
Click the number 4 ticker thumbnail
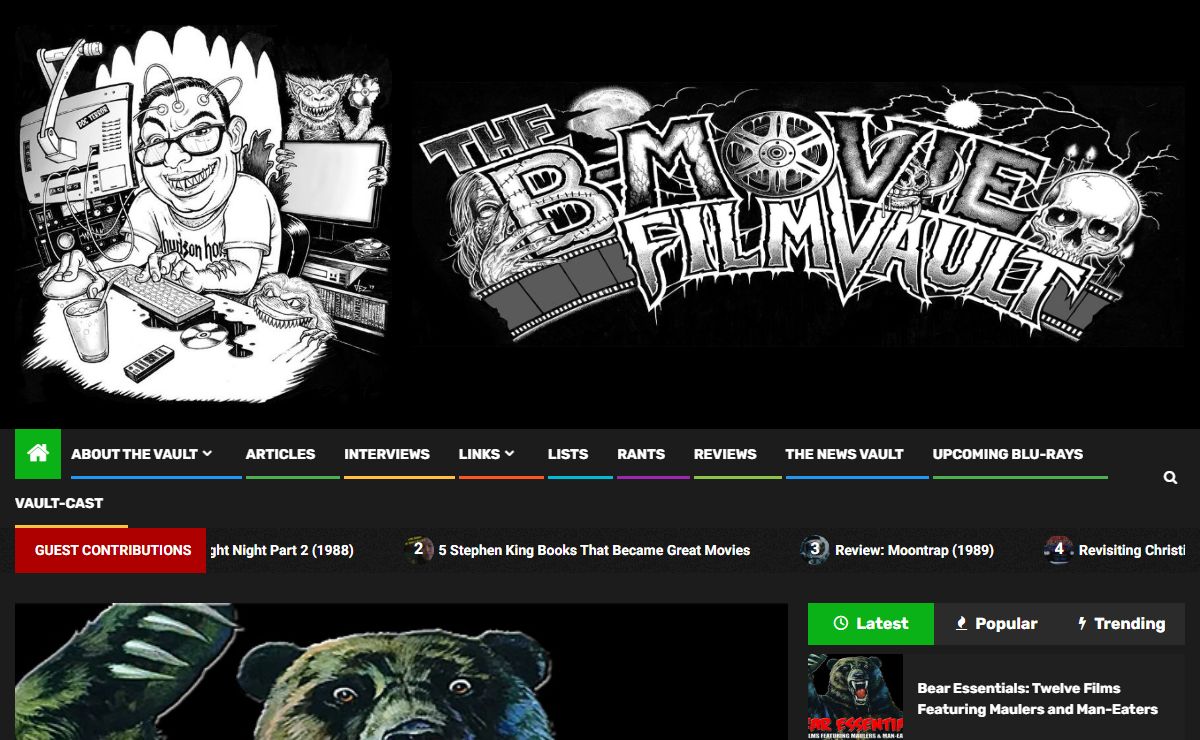[1058, 549]
